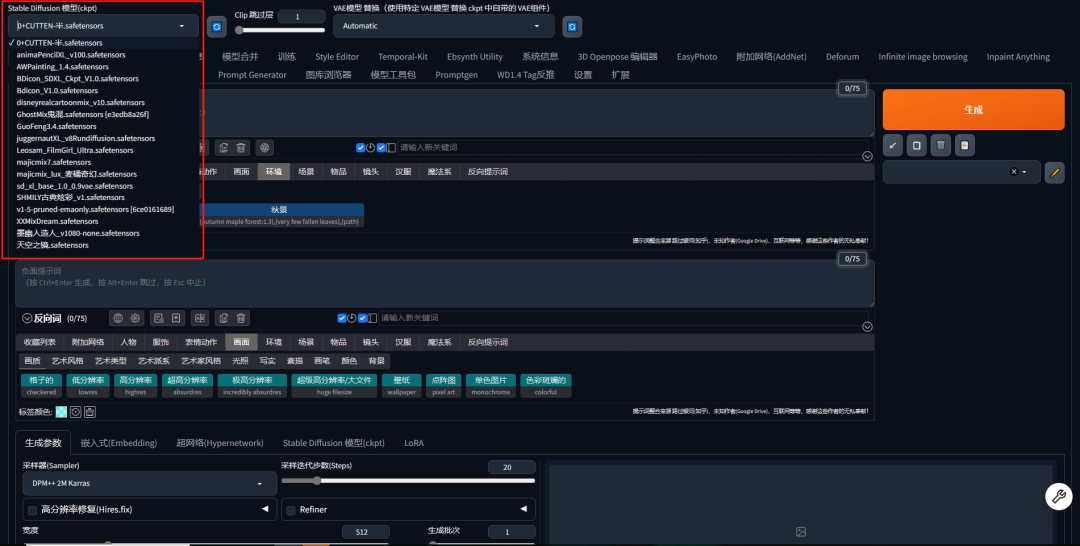Click the bookmark favorites icon in 反向词 toolbar
This screenshot has width=1080, height=546.
176,318
